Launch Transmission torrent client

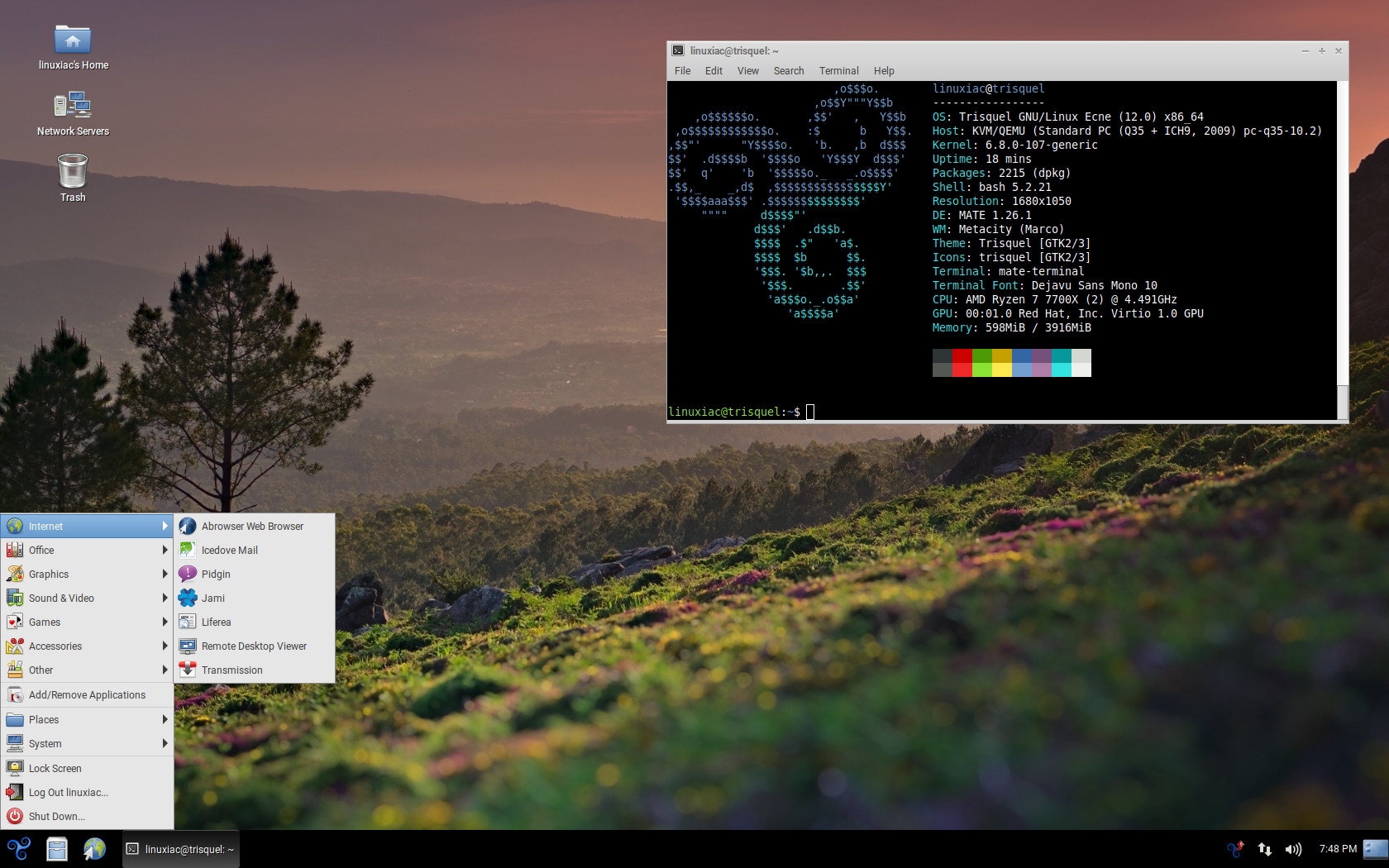pyautogui.click(x=231, y=670)
